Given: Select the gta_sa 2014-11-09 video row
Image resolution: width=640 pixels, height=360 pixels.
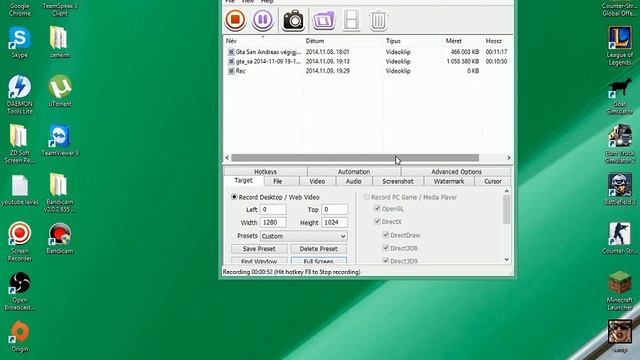Looking at the screenshot, I should [x=368, y=61].
